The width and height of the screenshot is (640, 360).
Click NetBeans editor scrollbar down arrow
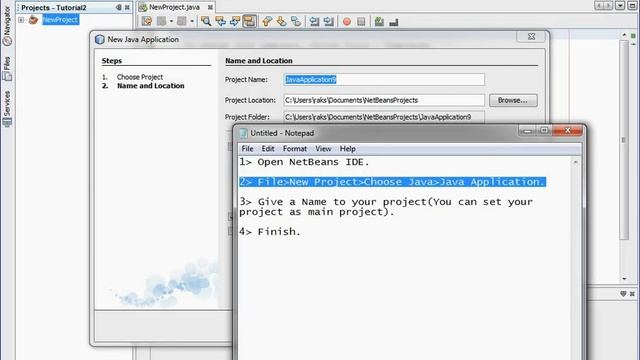click(x=624, y=279)
